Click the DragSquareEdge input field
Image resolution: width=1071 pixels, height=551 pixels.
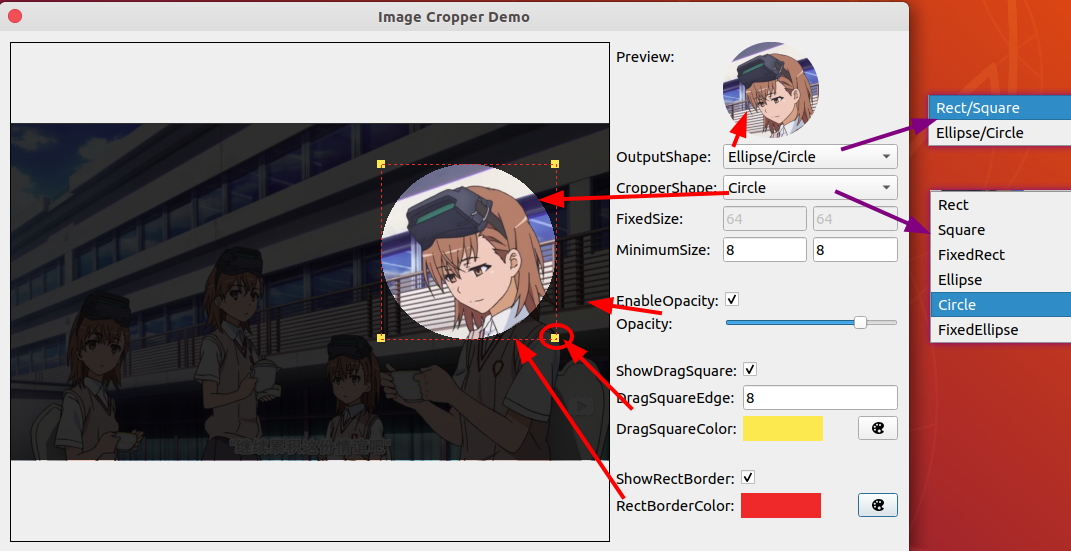click(x=819, y=398)
